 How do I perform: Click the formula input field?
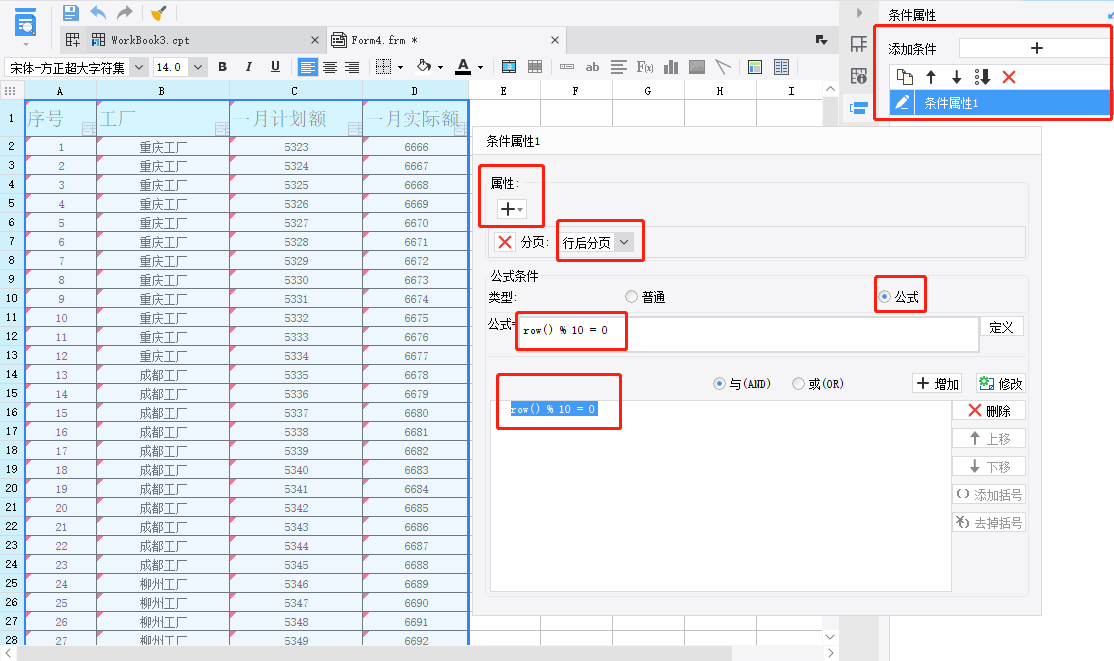(747, 333)
